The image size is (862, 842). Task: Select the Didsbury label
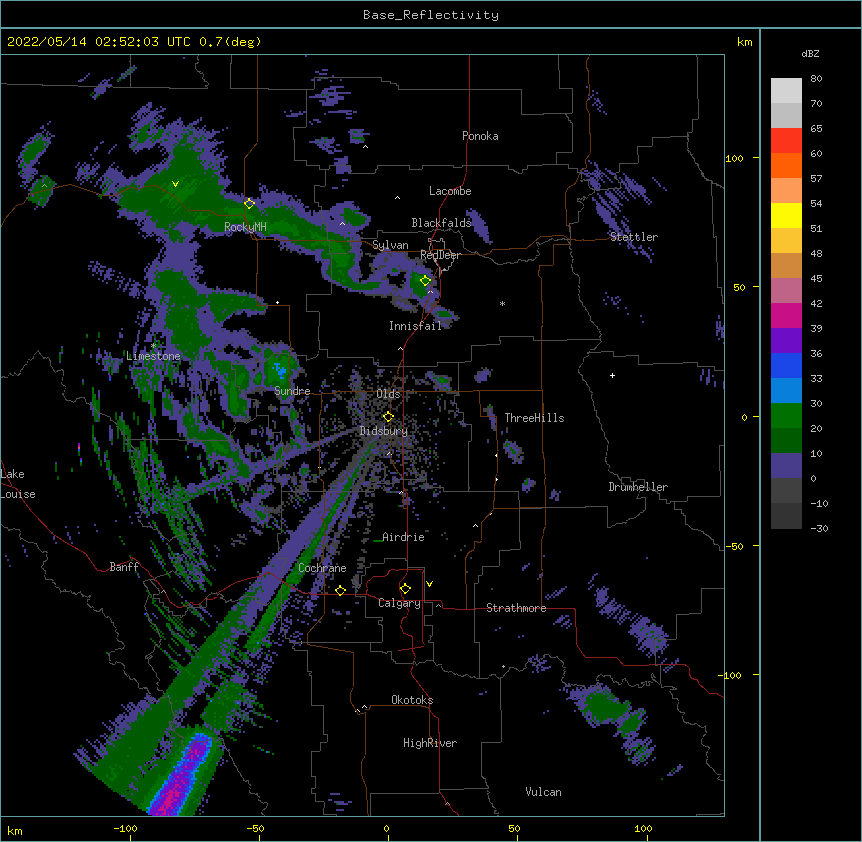point(384,431)
